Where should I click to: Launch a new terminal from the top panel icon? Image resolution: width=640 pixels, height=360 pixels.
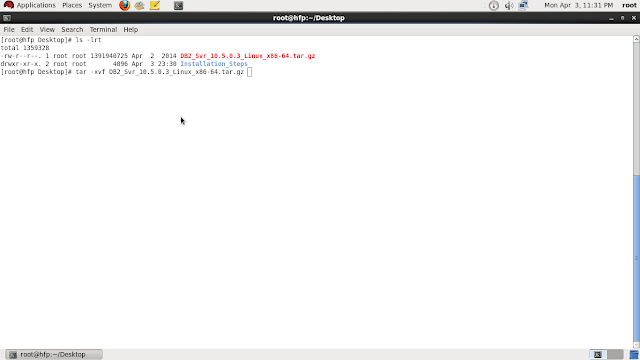click(178, 5)
